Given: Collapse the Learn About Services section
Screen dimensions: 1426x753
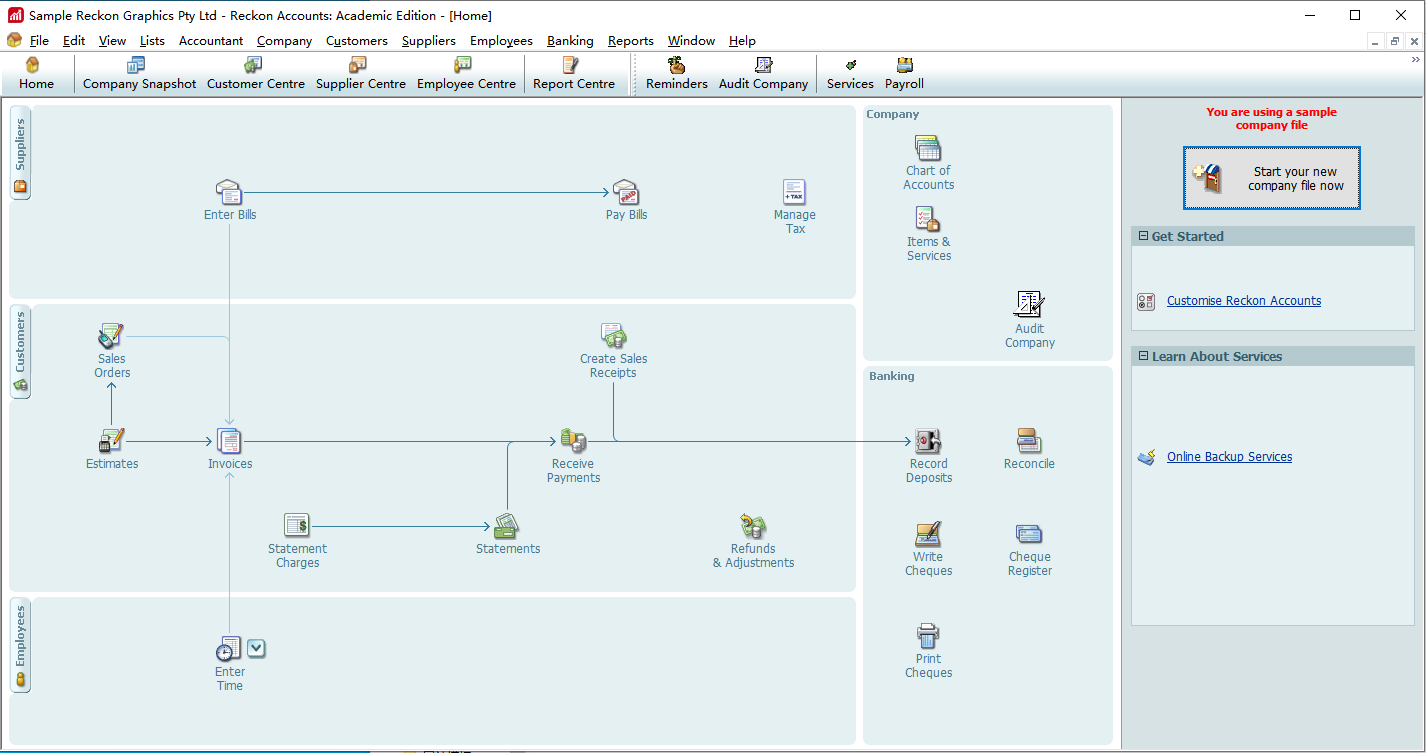Looking at the screenshot, I should tap(1143, 356).
